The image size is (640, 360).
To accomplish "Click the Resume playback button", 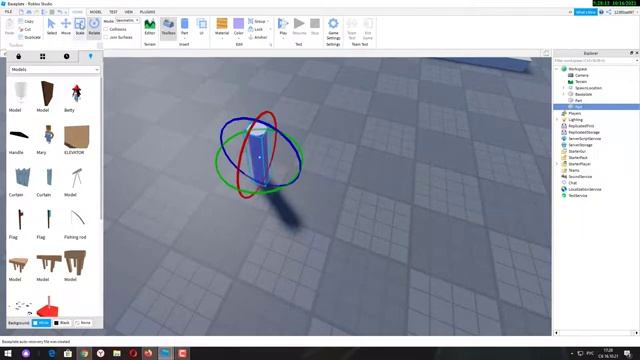I will tap(299, 27).
